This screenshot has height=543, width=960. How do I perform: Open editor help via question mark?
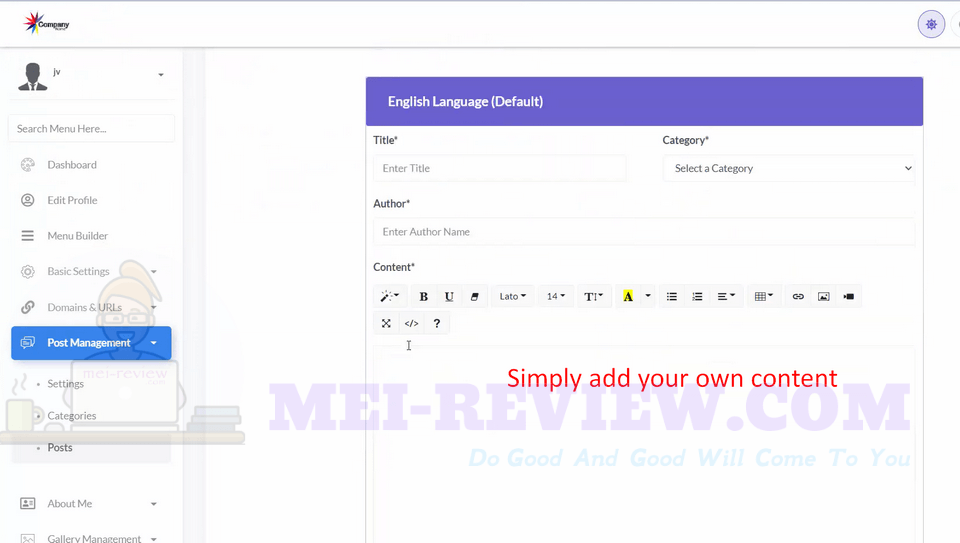pos(437,323)
